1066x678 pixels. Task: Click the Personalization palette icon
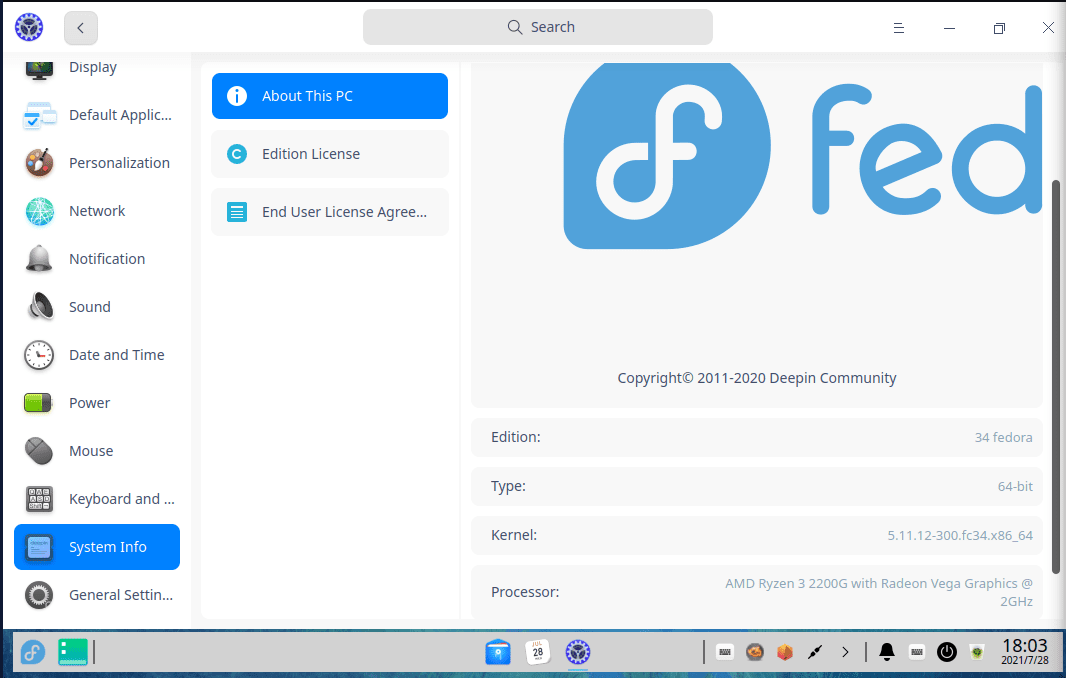(x=39, y=163)
